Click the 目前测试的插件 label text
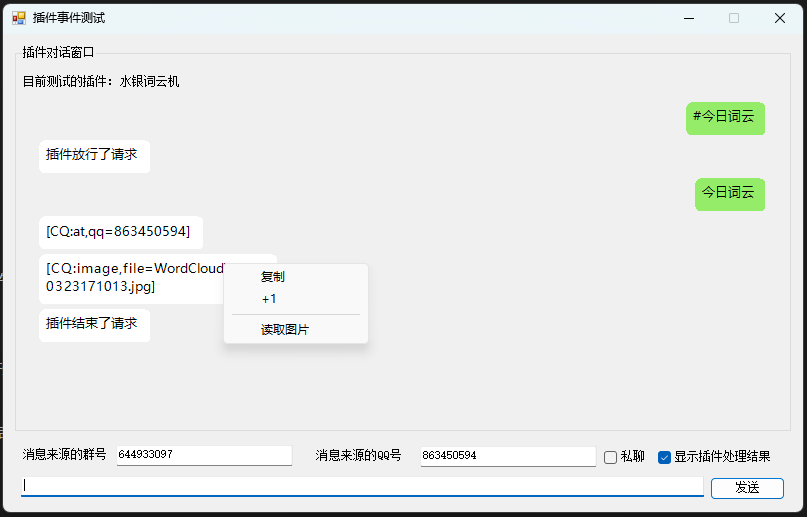Viewport: 807px width, 517px height. click(101, 82)
